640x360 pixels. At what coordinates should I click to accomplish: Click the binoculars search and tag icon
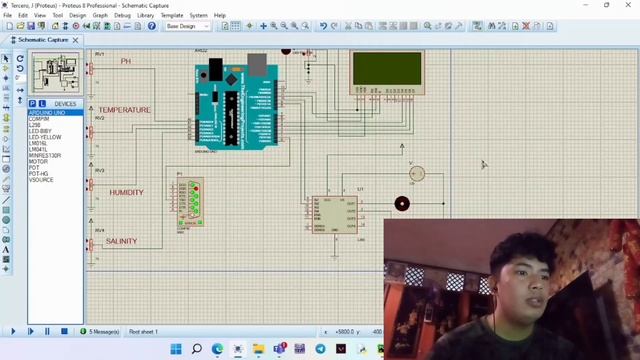[492, 26]
